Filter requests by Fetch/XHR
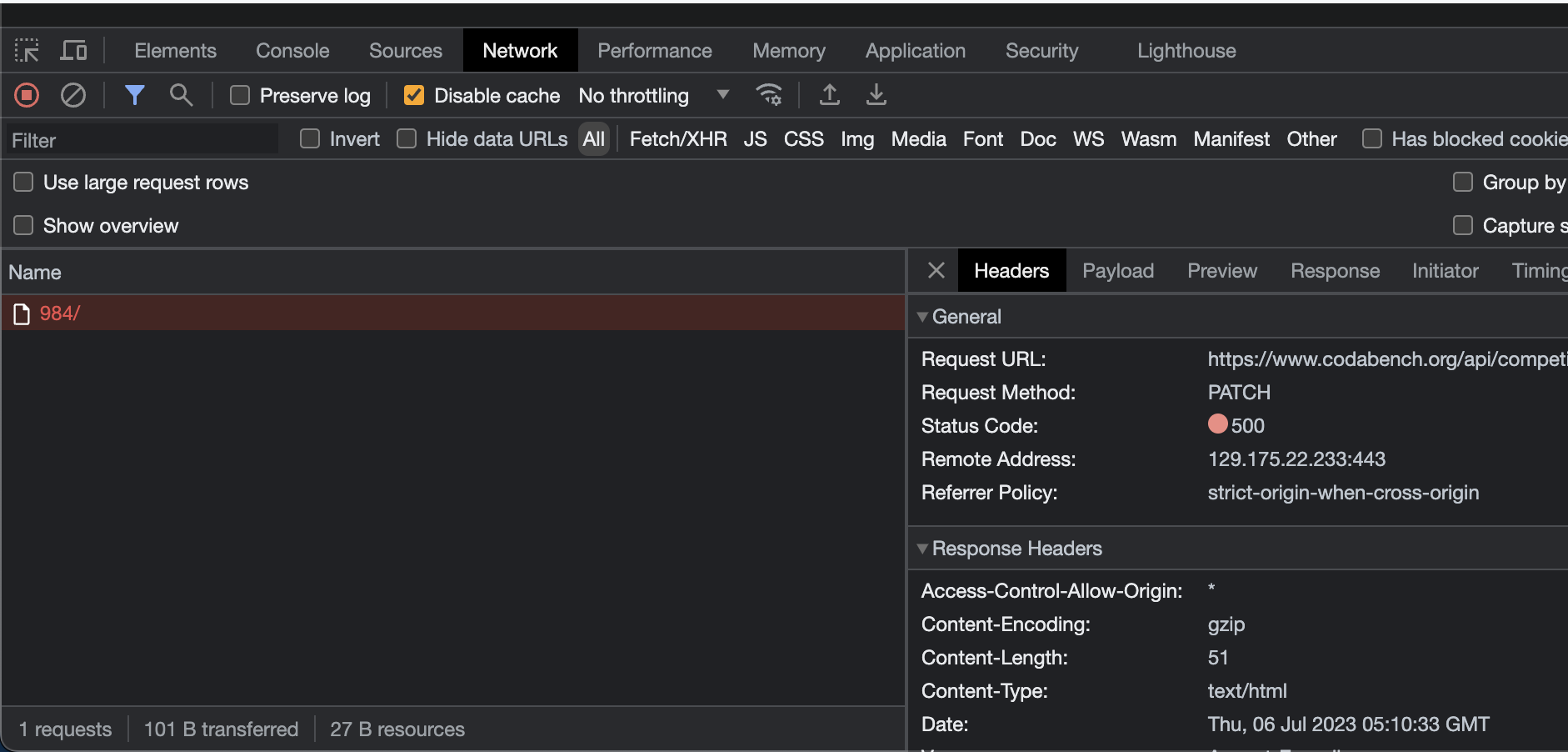 (677, 138)
